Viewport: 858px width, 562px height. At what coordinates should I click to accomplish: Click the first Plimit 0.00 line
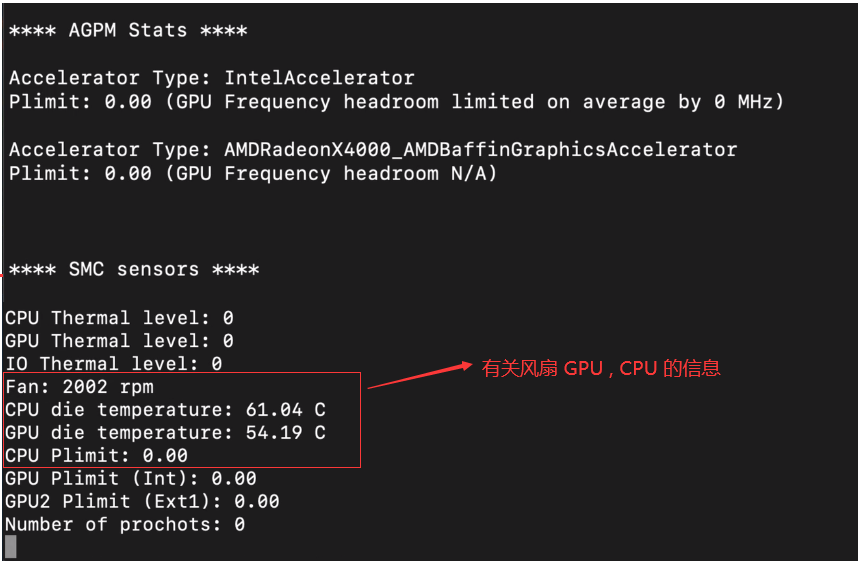point(396,102)
